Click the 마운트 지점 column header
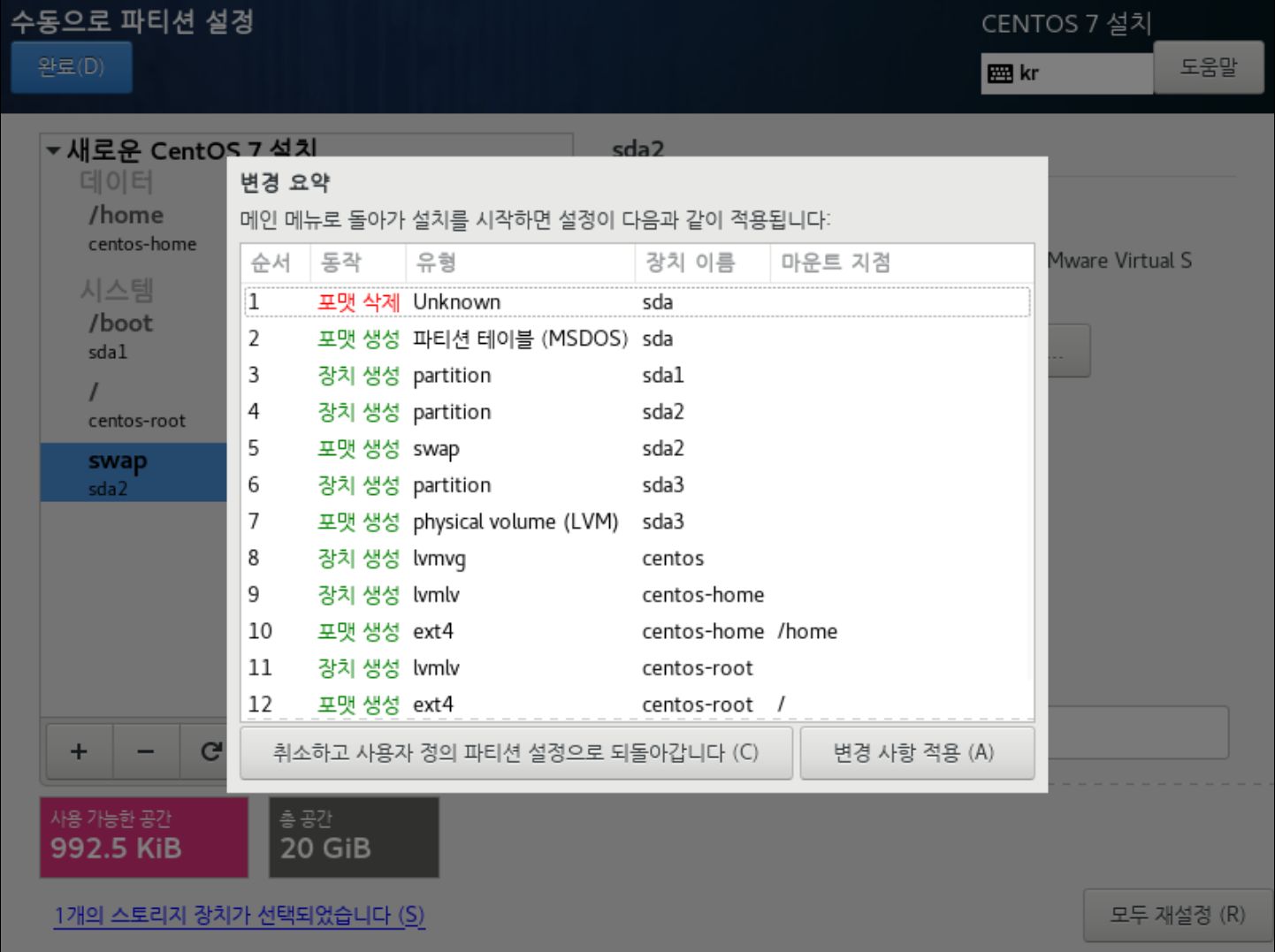Image resolution: width=1275 pixels, height=952 pixels. pos(902,263)
